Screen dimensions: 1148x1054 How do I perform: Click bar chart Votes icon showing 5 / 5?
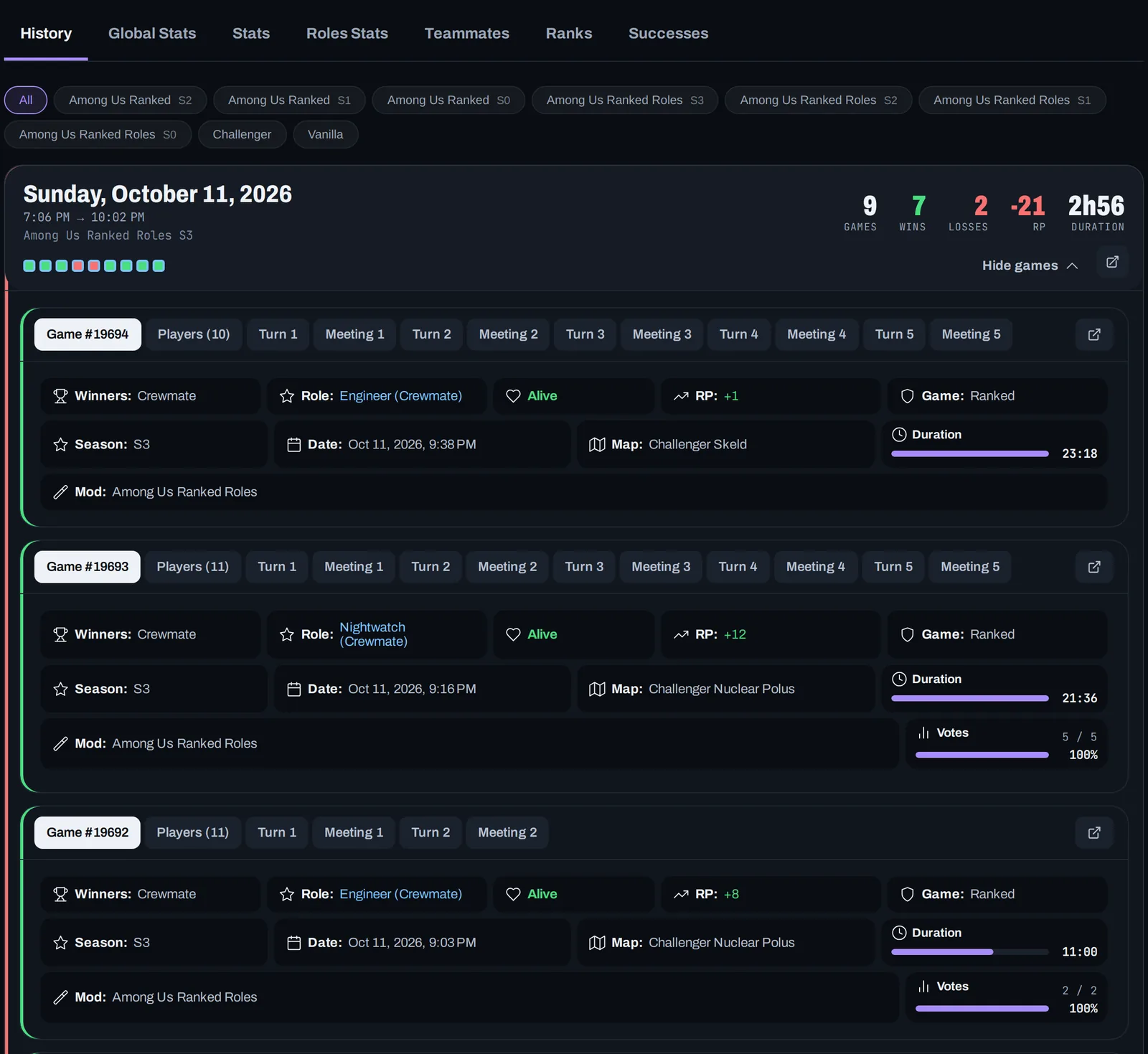coord(923,733)
